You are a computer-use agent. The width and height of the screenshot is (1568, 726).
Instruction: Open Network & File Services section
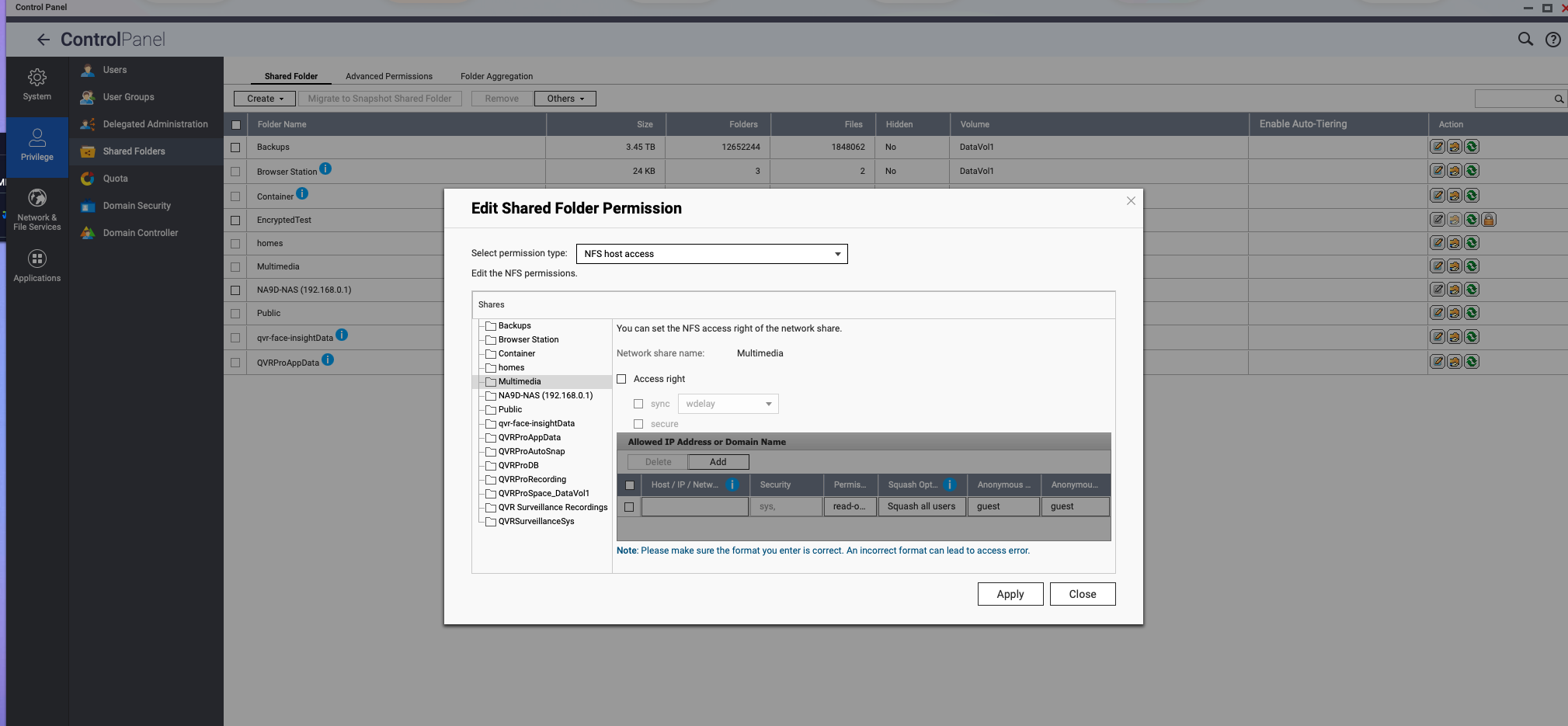pos(37,208)
